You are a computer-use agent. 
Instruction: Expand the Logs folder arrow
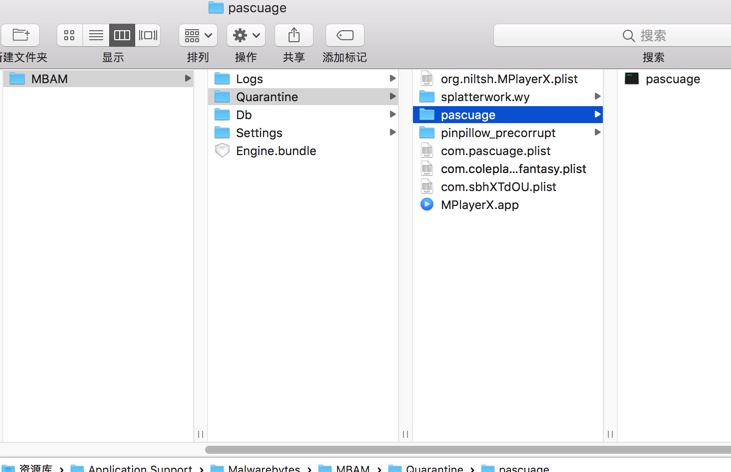[393, 78]
